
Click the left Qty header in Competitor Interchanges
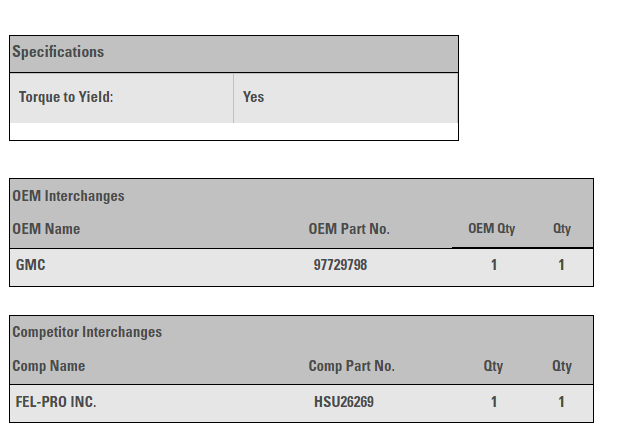494,366
